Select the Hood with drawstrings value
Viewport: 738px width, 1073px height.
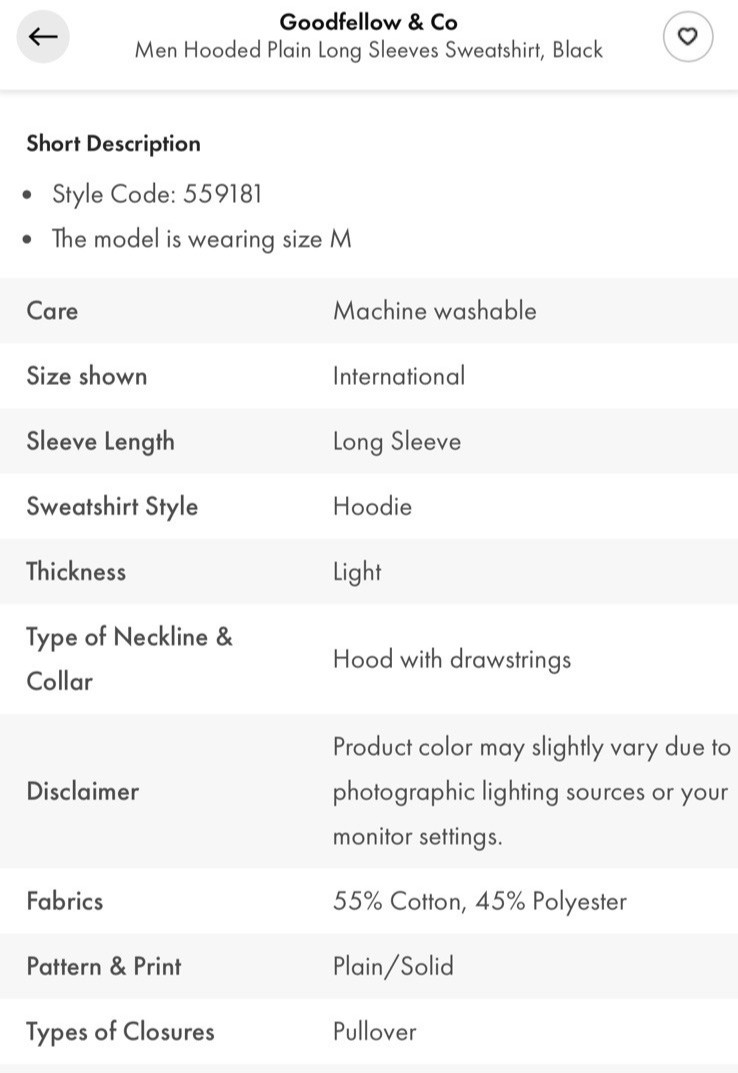(451, 659)
